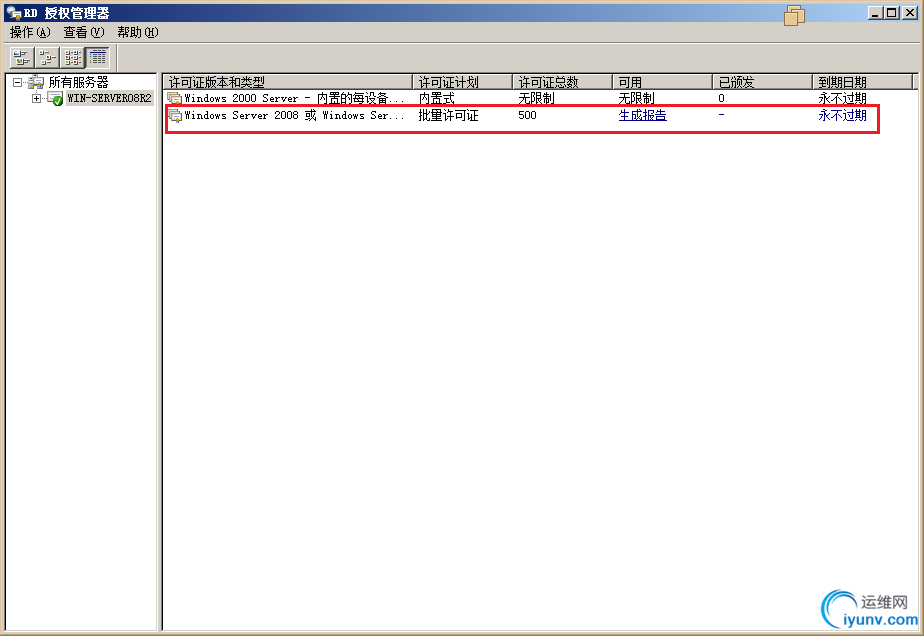Click 永不过期 in the Windows 2000 Server row
This screenshot has height=636, width=924.
(843, 98)
